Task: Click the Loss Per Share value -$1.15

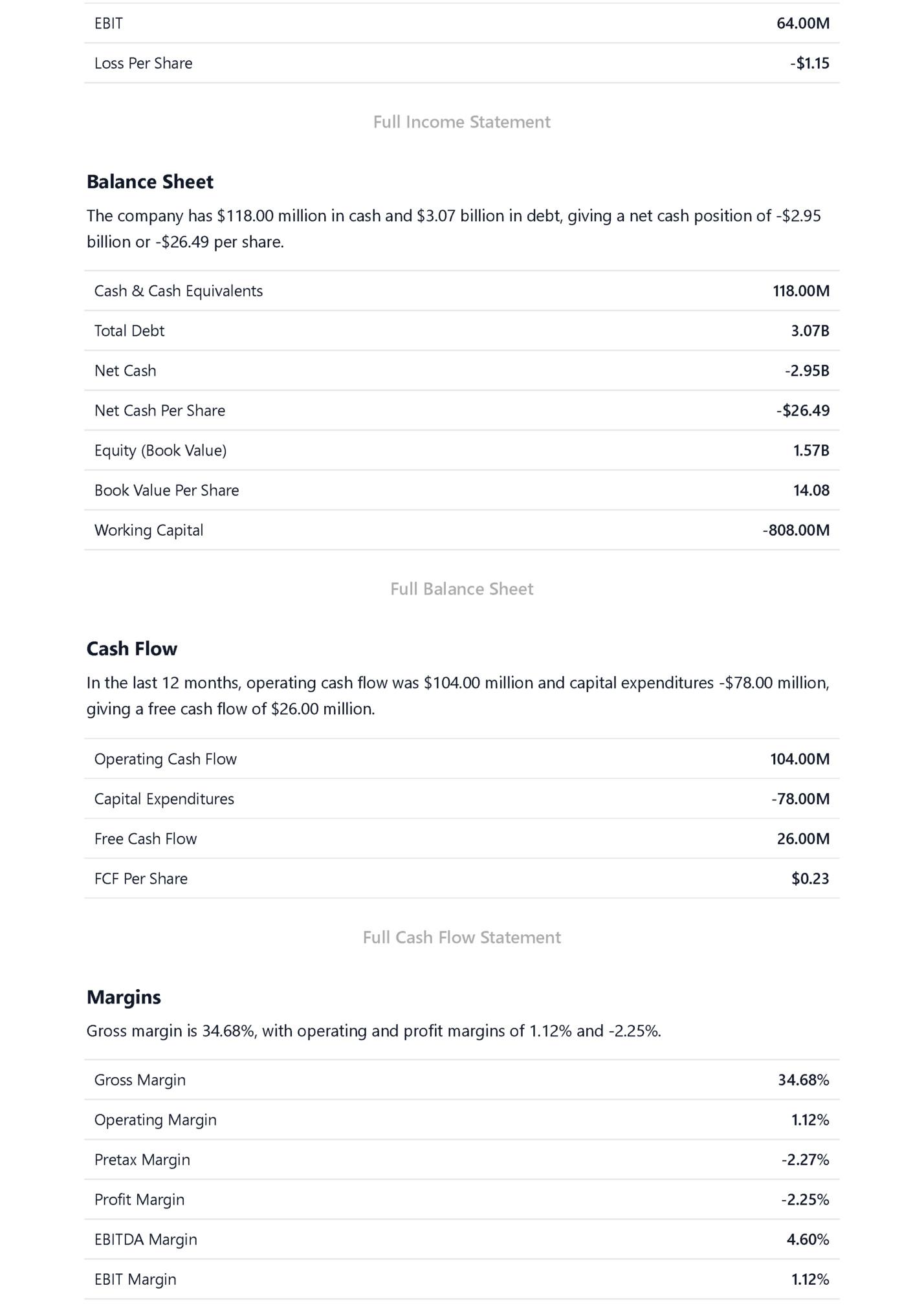Action: (809, 63)
